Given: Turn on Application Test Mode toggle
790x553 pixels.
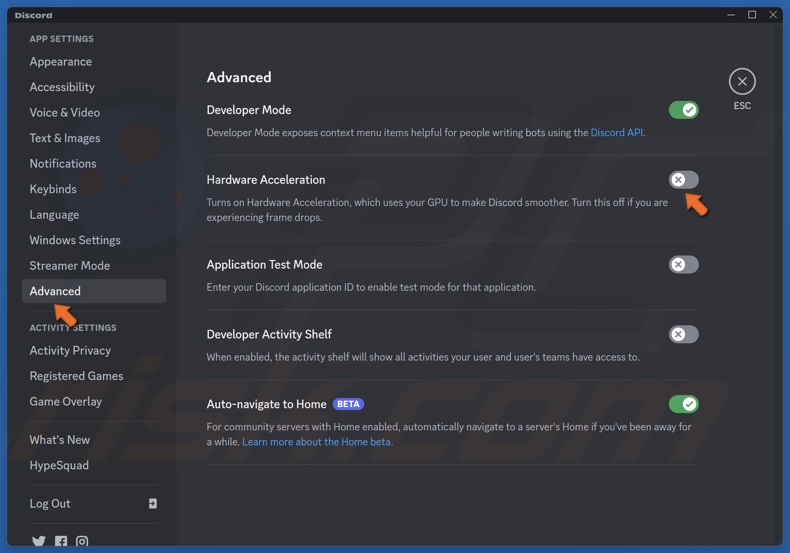Looking at the screenshot, I should coord(683,264).
